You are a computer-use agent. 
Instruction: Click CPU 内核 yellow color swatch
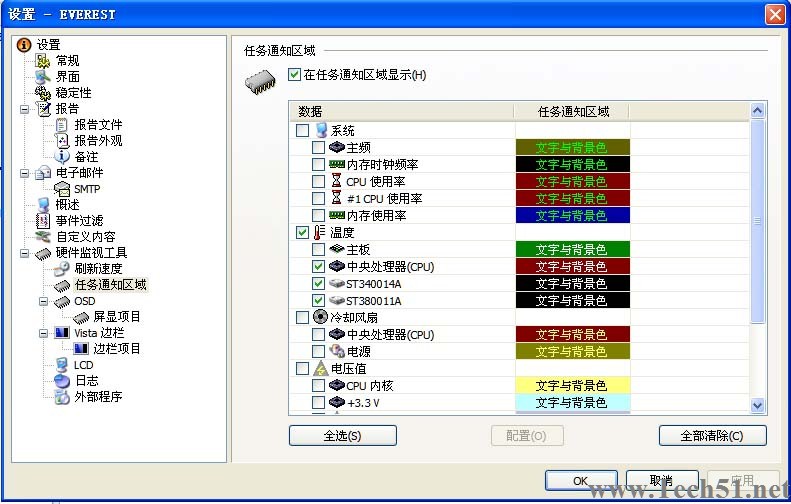(573, 385)
